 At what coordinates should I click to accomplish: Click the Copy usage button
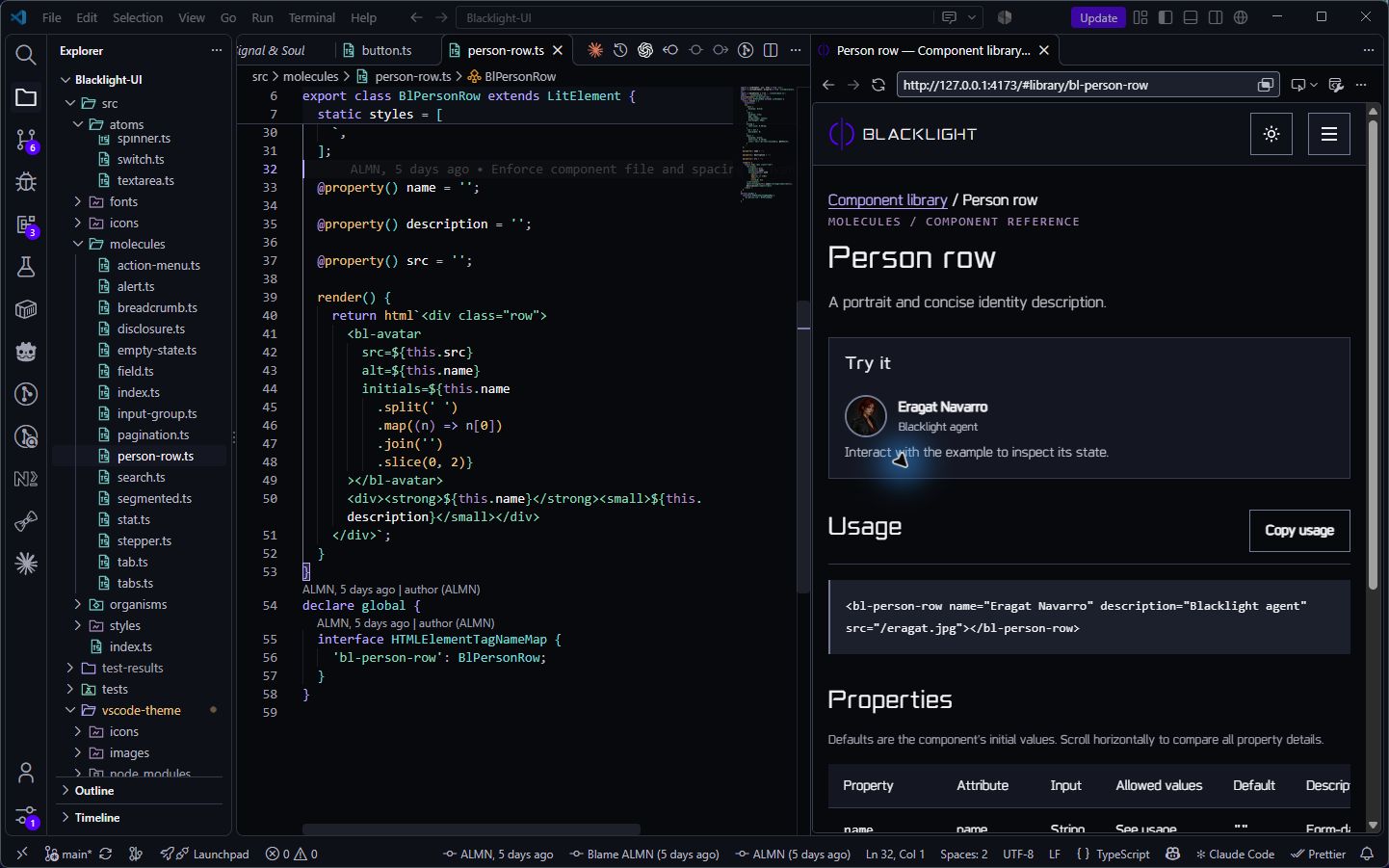tap(1299, 531)
